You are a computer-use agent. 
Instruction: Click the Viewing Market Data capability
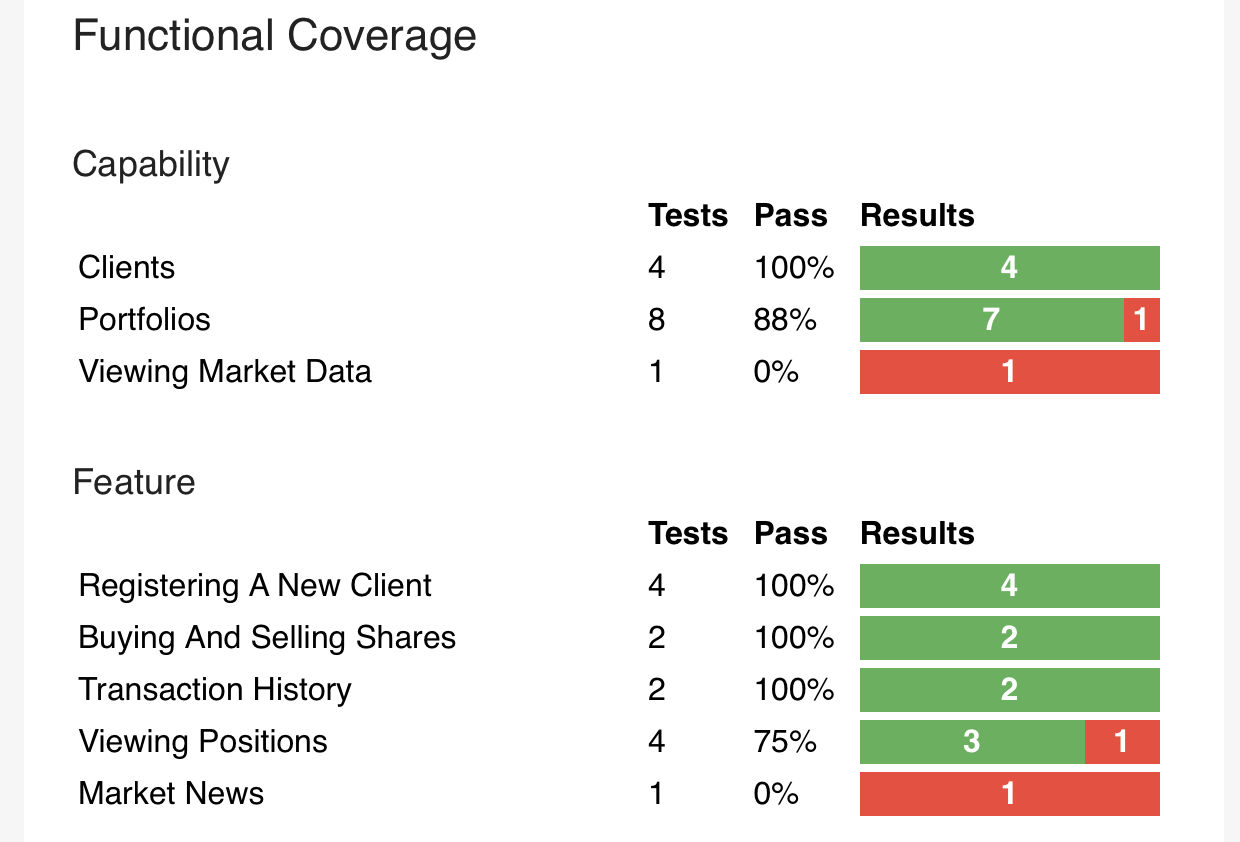point(225,372)
